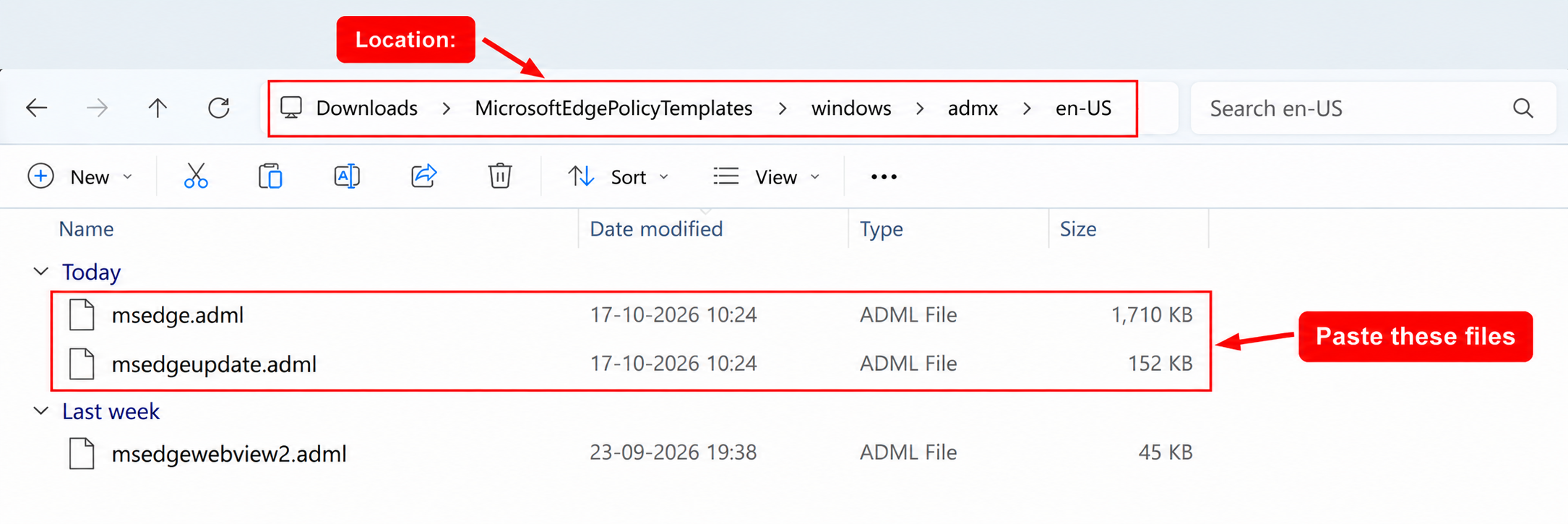This screenshot has height=524, width=1568.
Task: Select the msedgeupdate.adml file icon
Action: click(x=82, y=364)
